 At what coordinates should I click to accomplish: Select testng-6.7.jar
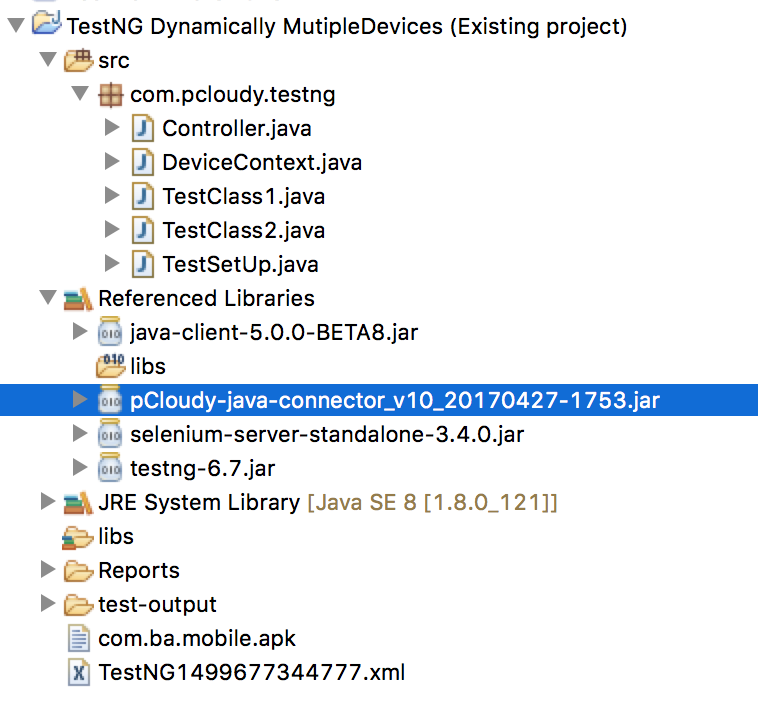(x=203, y=469)
